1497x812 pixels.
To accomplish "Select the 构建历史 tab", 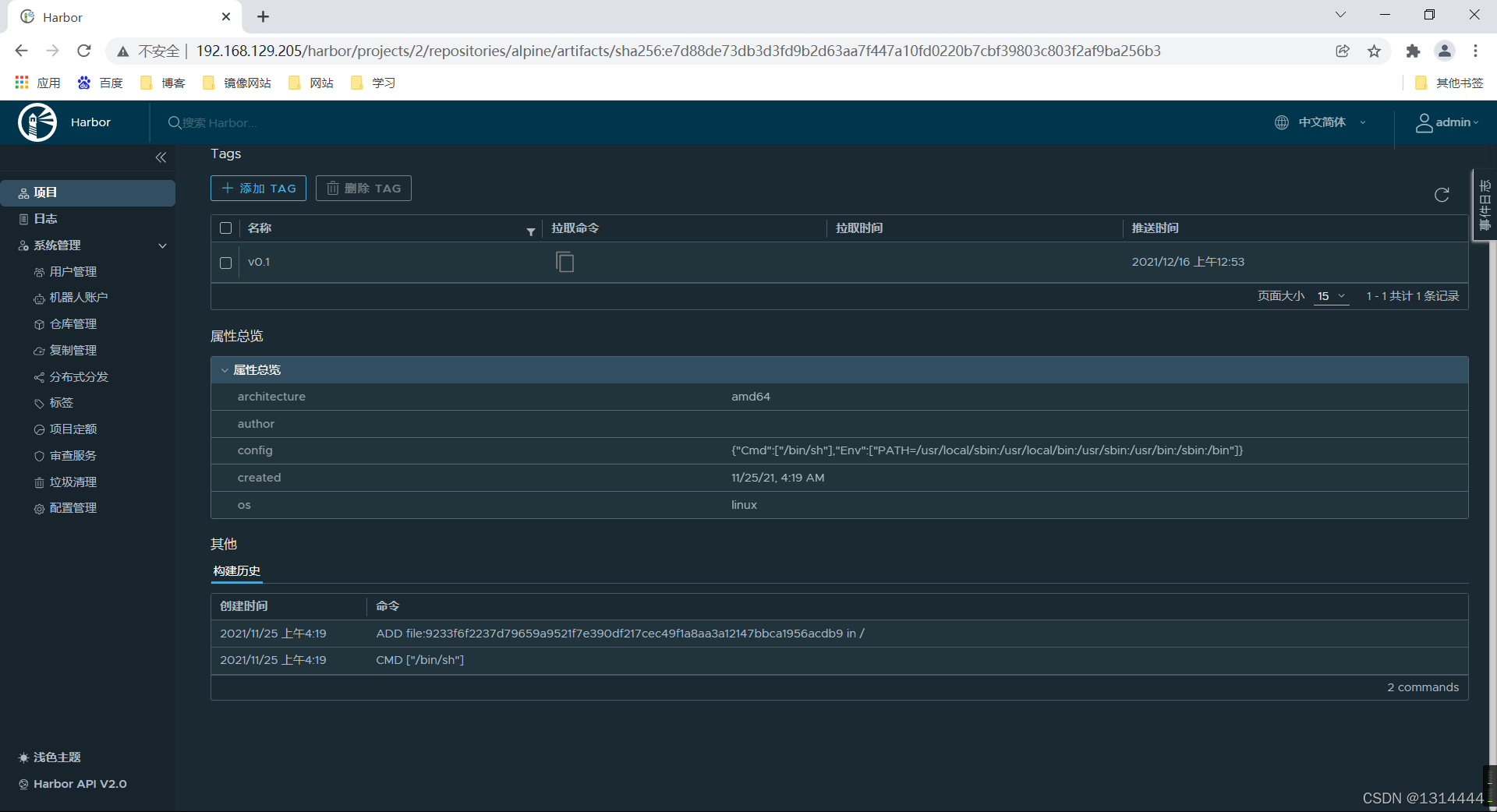I will (236, 571).
